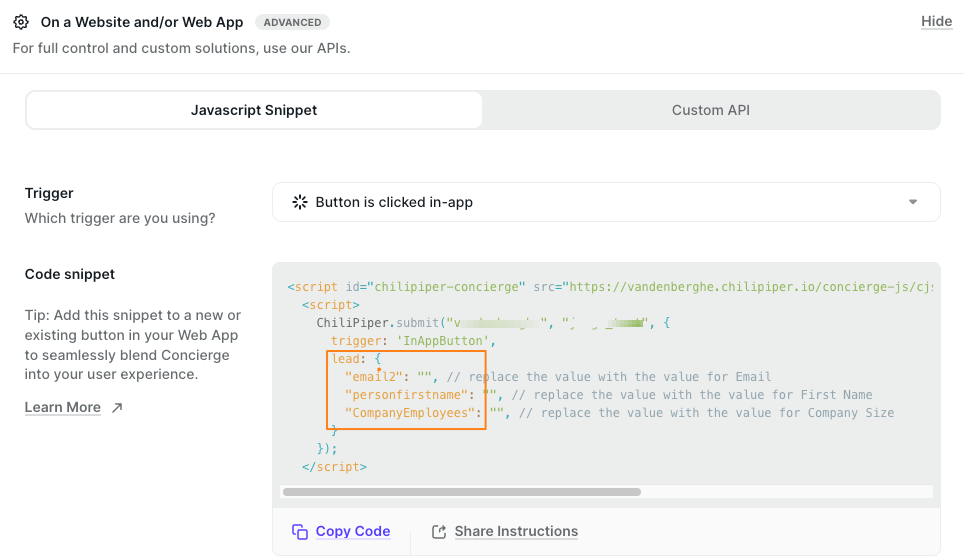The width and height of the screenshot is (964, 558).
Task: Open Share Instructions
Action: coord(515,532)
